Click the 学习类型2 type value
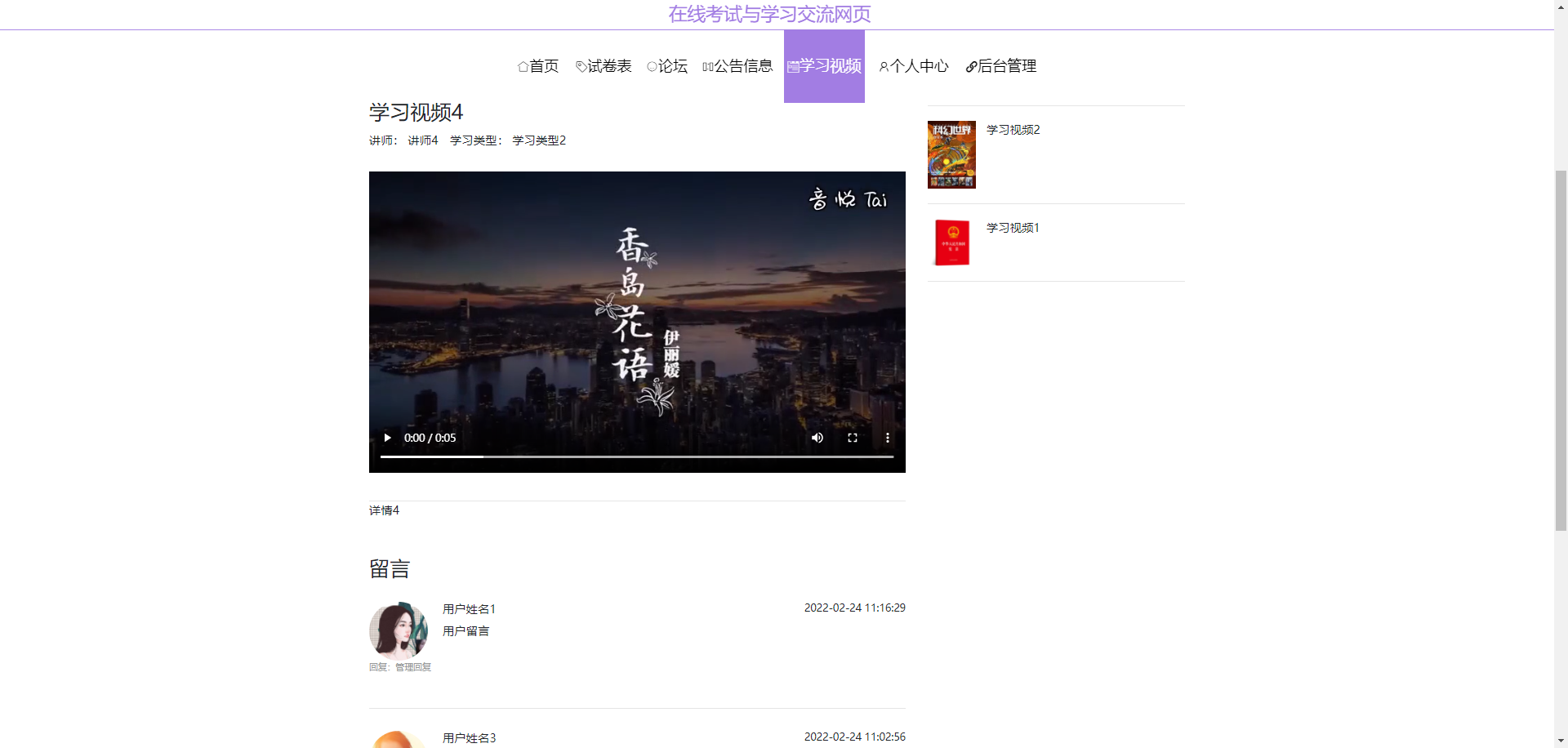The width and height of the screenshot is (1568, 748). coord(539,140)
